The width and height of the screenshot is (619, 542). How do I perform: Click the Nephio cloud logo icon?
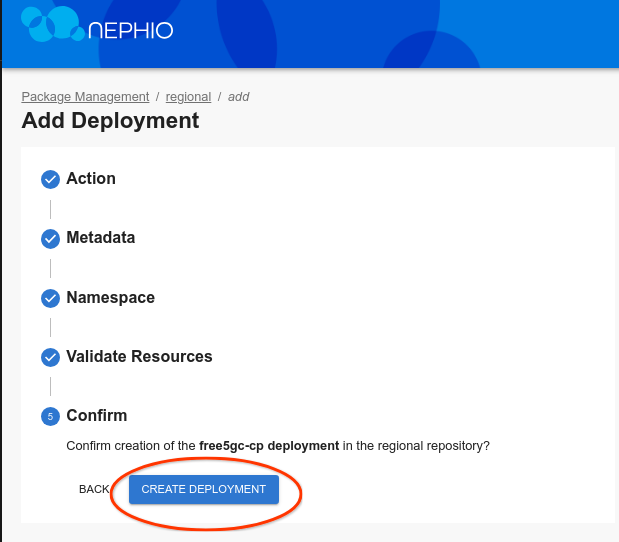(50, 24)
